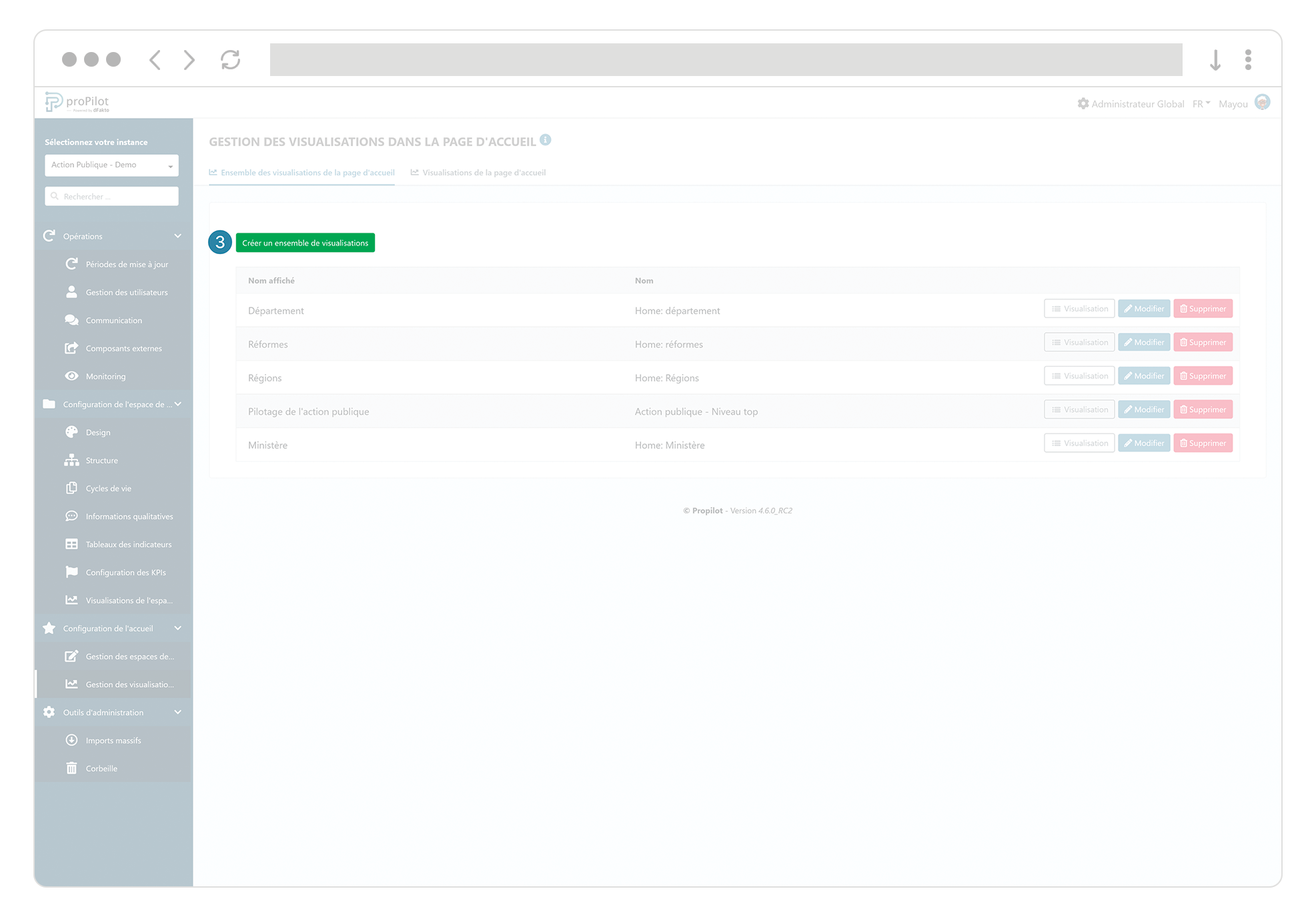Reload the page with the browser refresh icon
Viewport: 1316px width, 923px height.
(x=230, y=59)
